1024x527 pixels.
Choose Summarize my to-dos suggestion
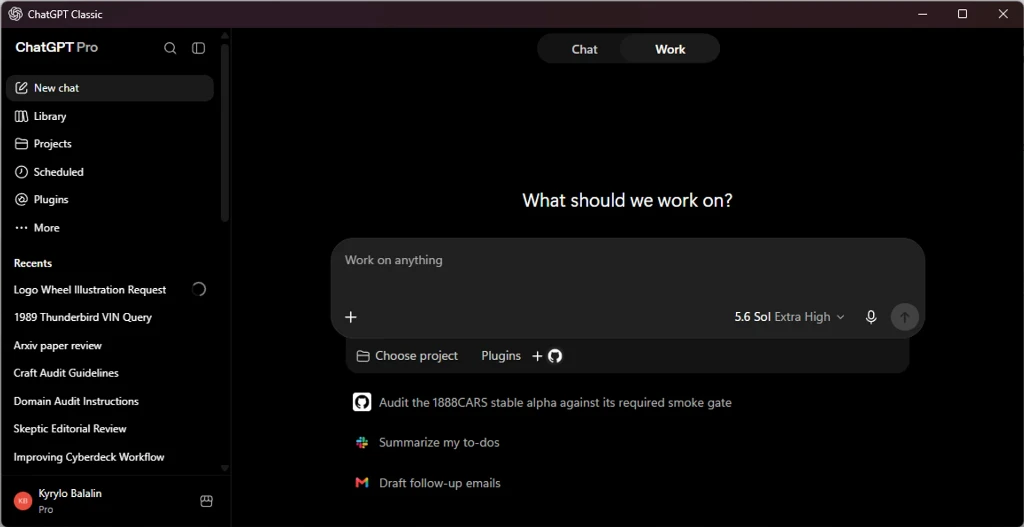pyautogui.click(x=426, y=443)
